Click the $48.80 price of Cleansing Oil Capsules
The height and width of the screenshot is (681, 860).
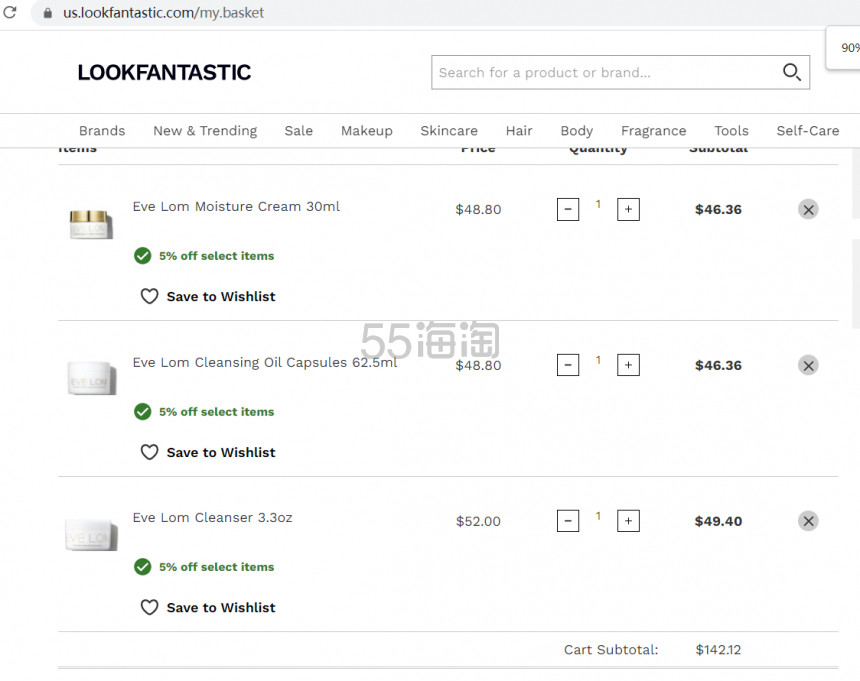click(478, 365)
